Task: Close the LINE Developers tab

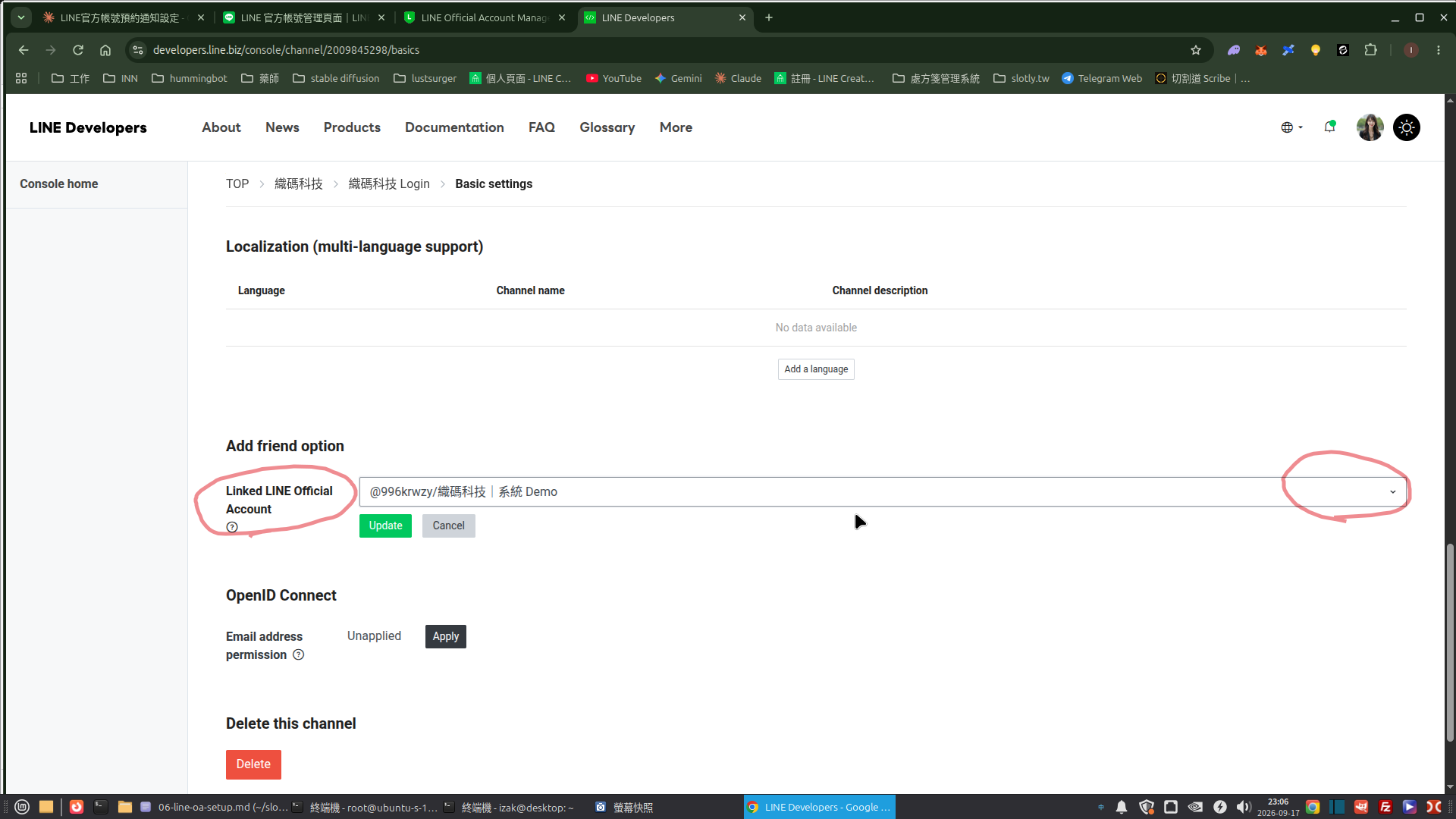Action: (742, 17)
